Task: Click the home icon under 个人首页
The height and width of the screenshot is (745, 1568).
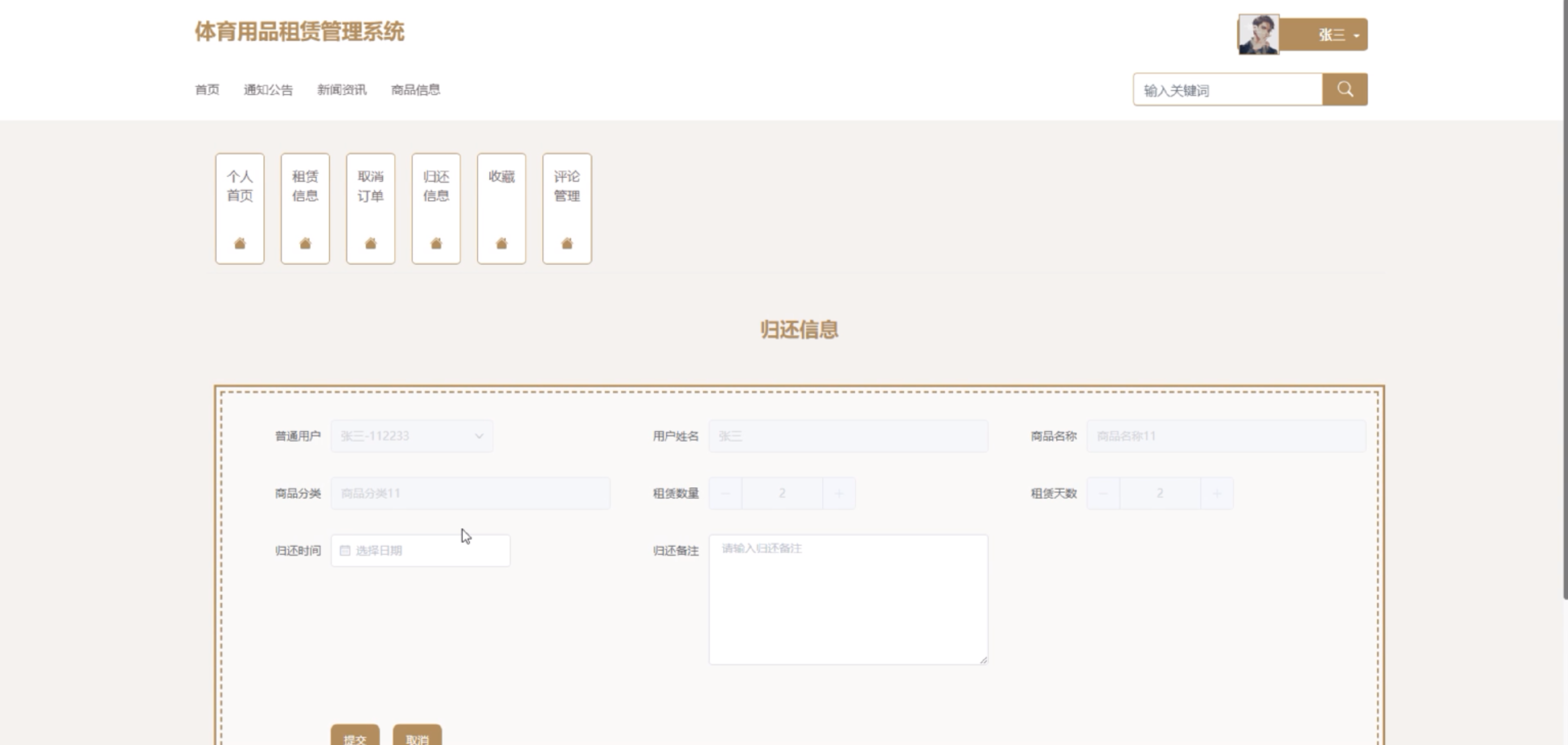Action: [x=240, y=244]
